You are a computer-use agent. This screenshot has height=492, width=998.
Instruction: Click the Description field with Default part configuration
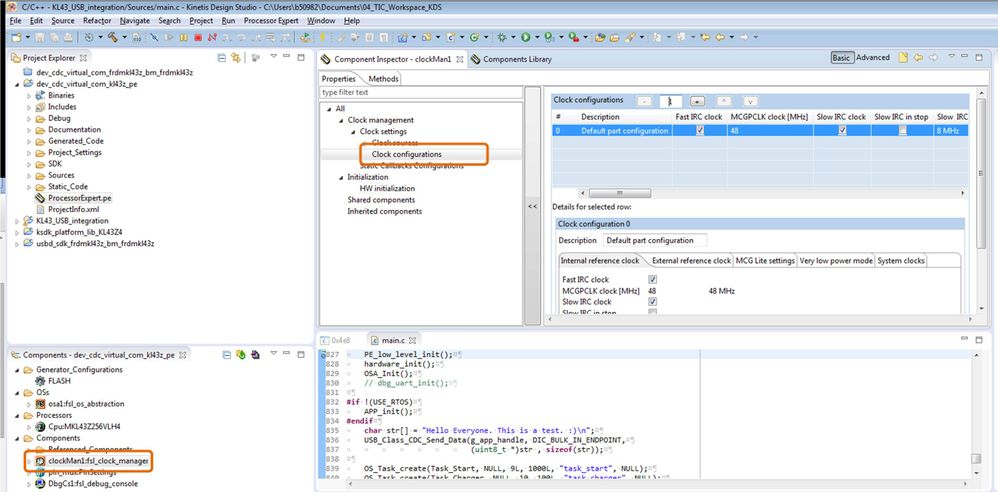pos(655,241)
